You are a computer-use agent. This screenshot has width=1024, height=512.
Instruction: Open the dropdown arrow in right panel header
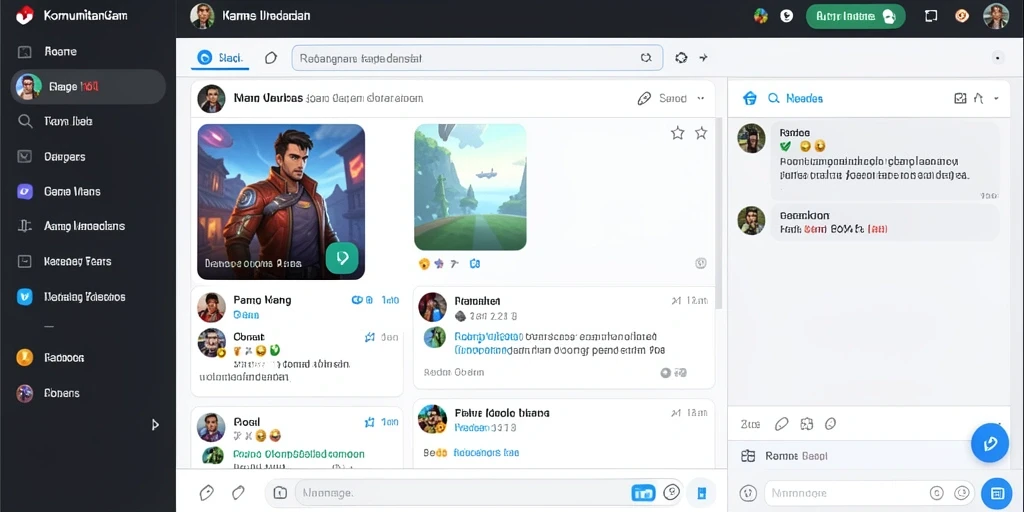(x=996, y=99)
